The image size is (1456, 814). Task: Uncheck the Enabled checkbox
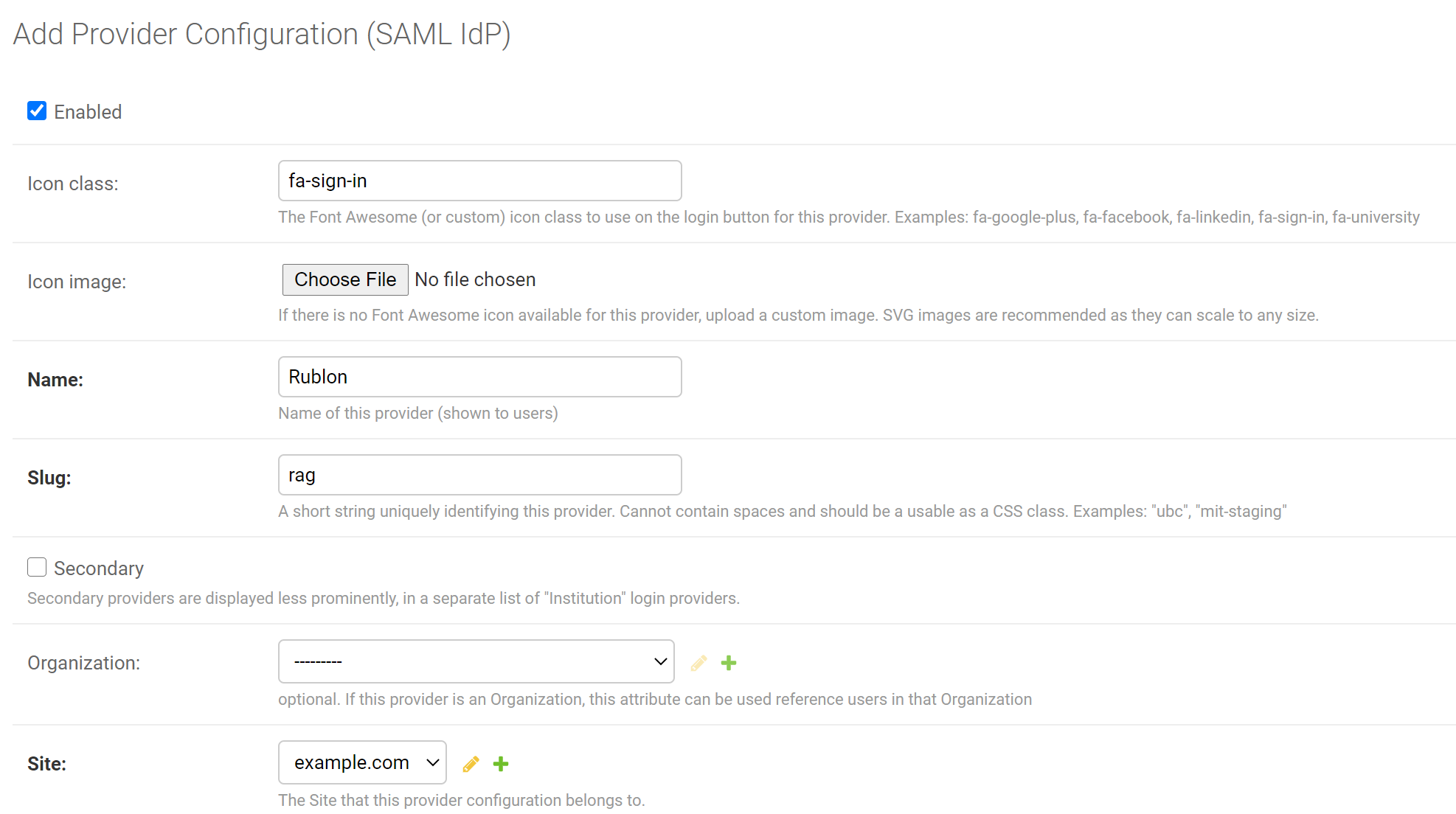[x=37, y=111]
